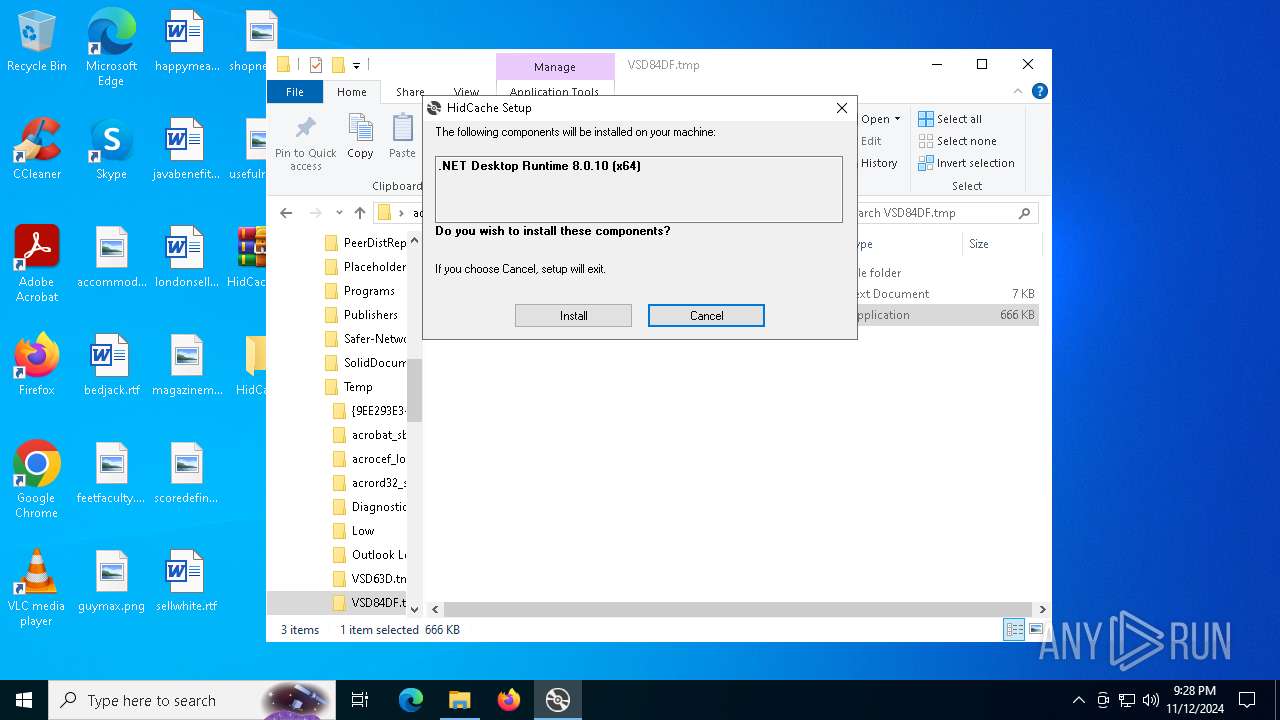Click Invert selection in the ribbon
The width and height of the screenshot is (1280, 720).
click(966, 163)
